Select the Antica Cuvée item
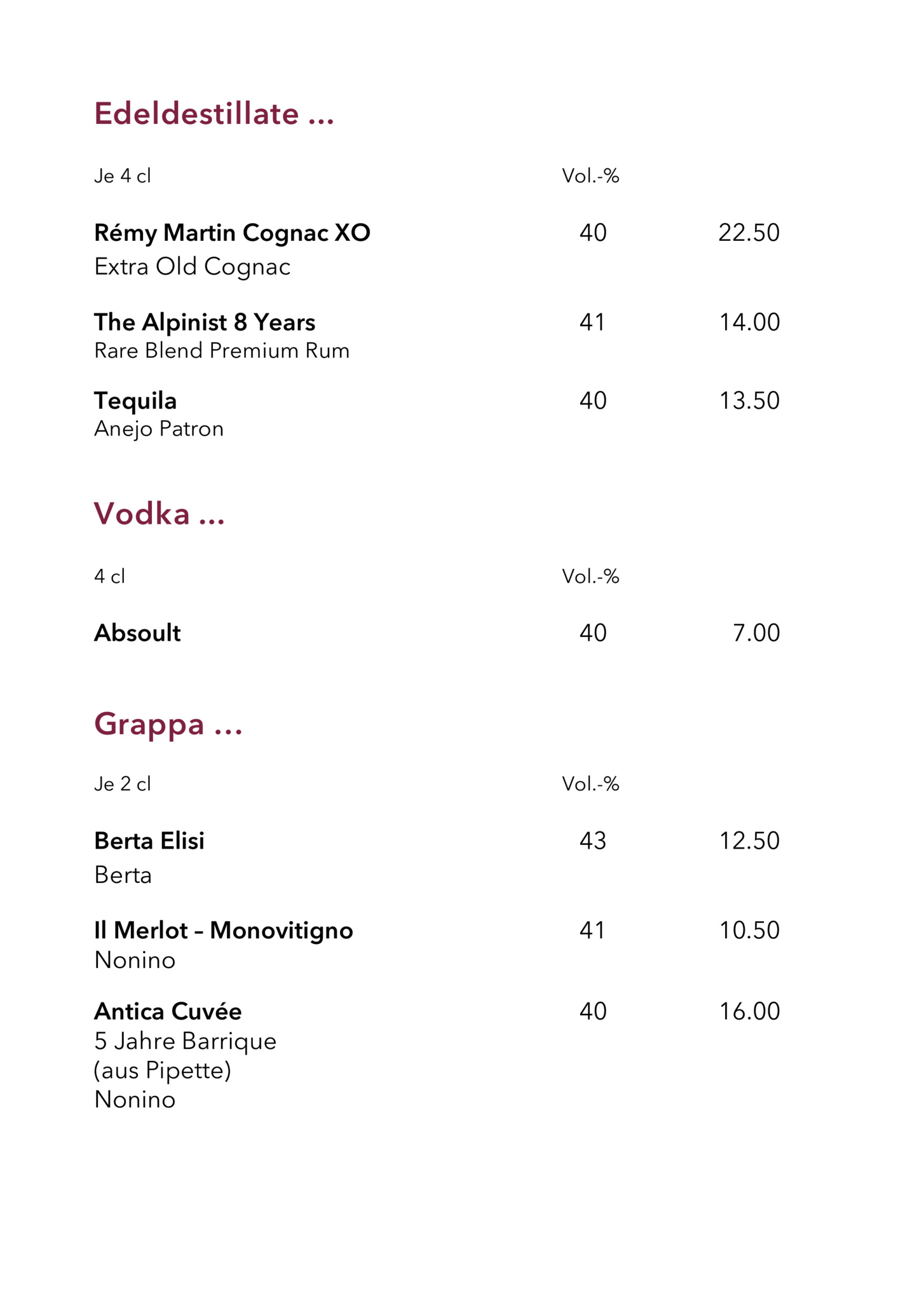This screenshot has height=1312, width=924. pos(168,1011)
